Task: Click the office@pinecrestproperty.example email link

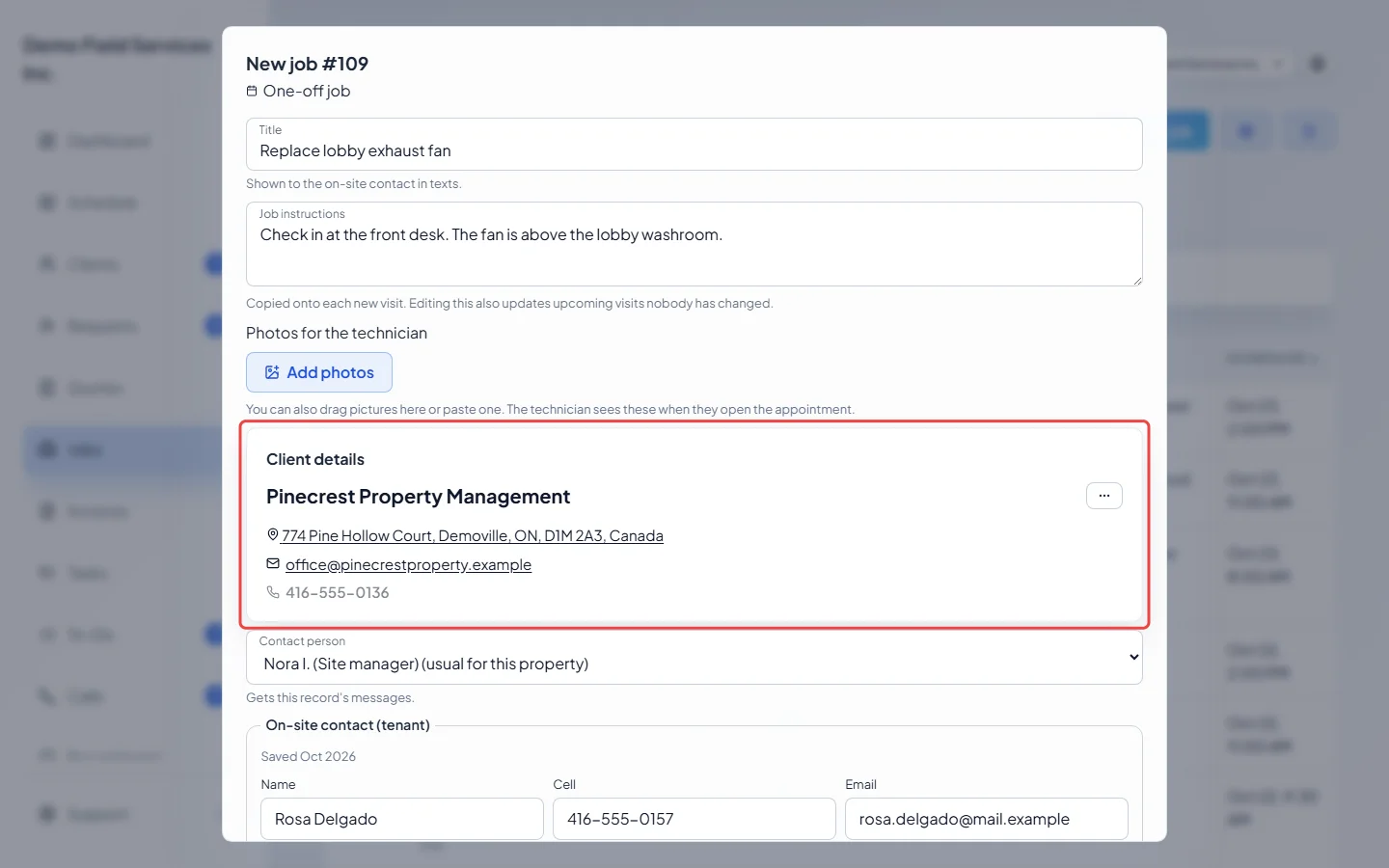Action: pos(408,565)
